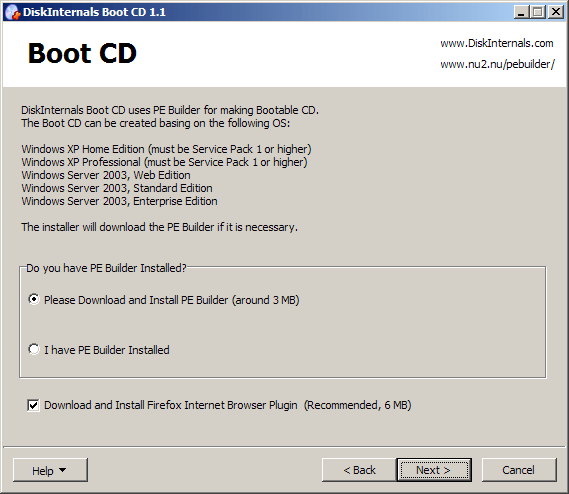Go to the previous step with Back
The width and height of the screenshot is (569, 494).
tap(359, 470)
